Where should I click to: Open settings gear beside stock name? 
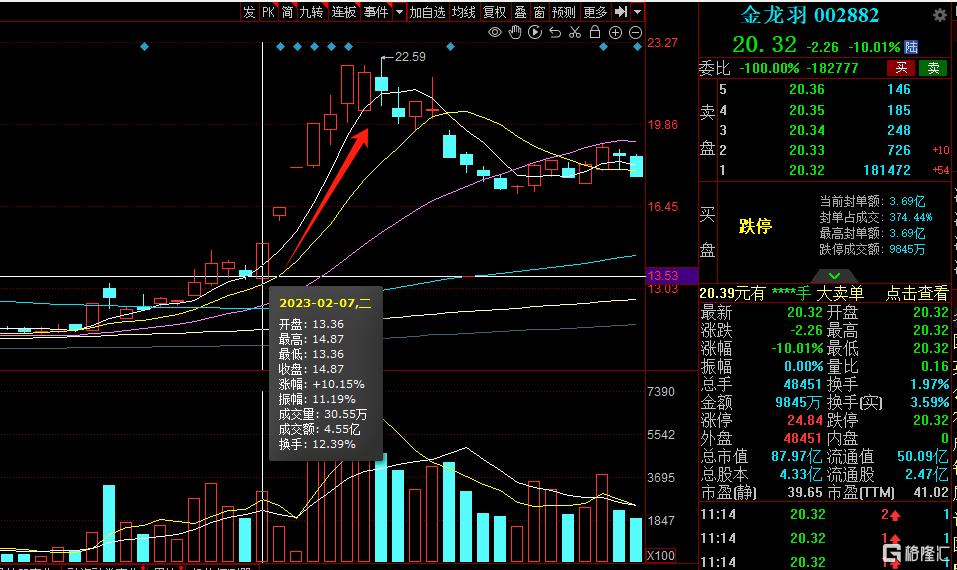[940, 15]
